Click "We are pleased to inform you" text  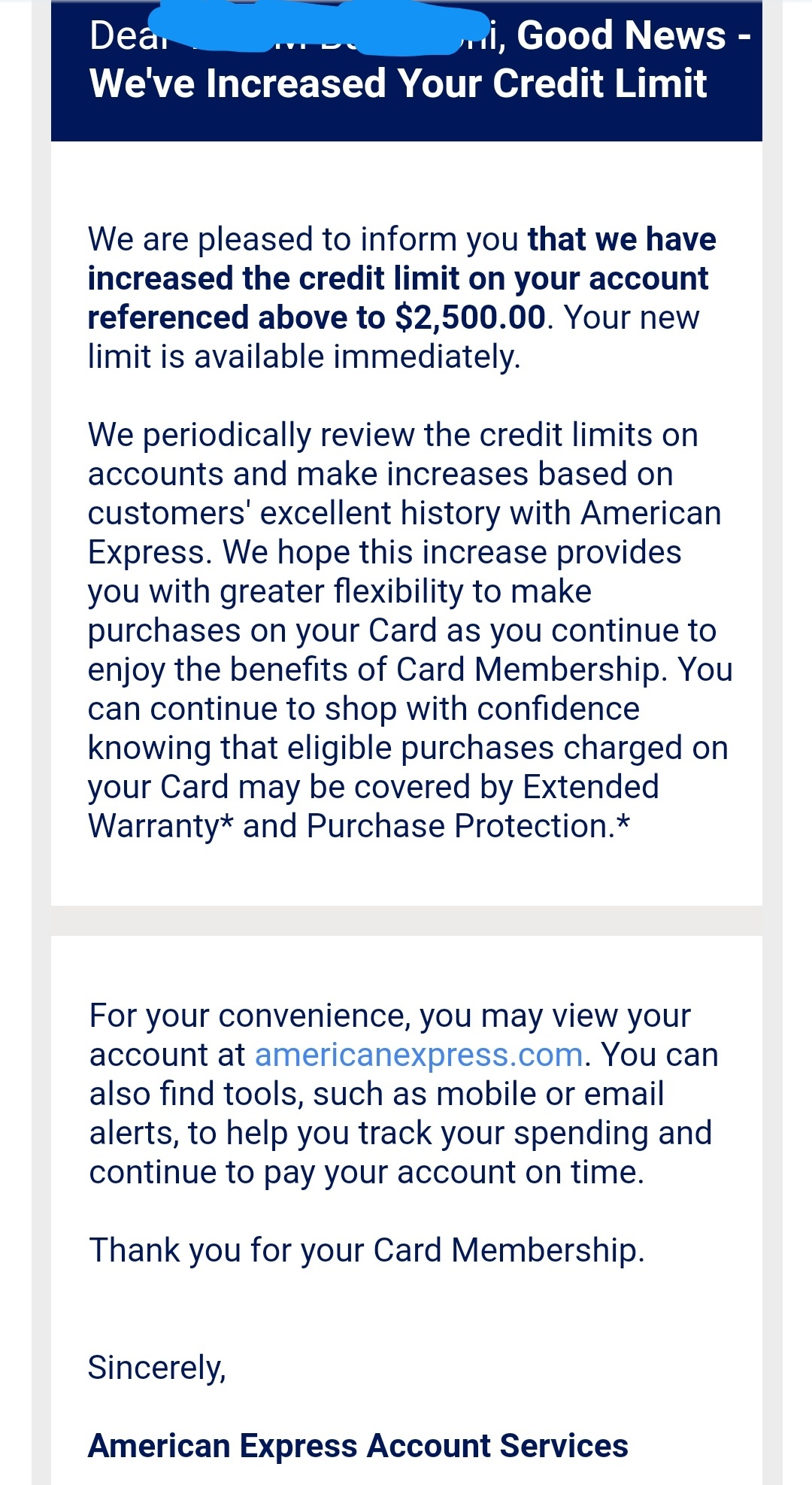(303, 239)
